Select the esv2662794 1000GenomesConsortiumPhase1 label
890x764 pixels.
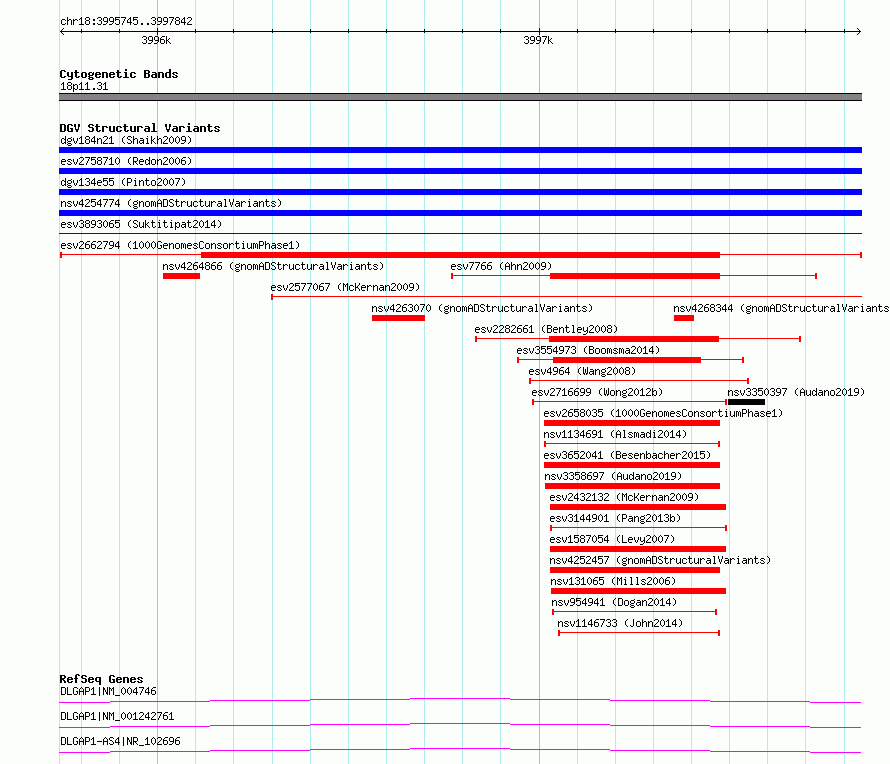(180, 245)
